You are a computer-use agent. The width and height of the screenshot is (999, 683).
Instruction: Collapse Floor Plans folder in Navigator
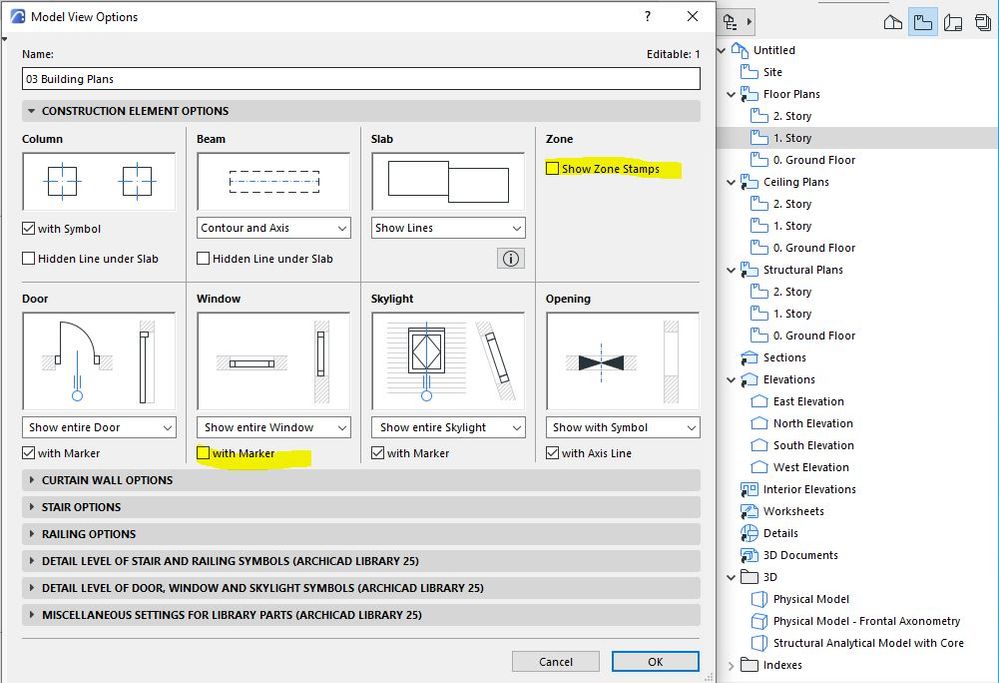point(731,94)
